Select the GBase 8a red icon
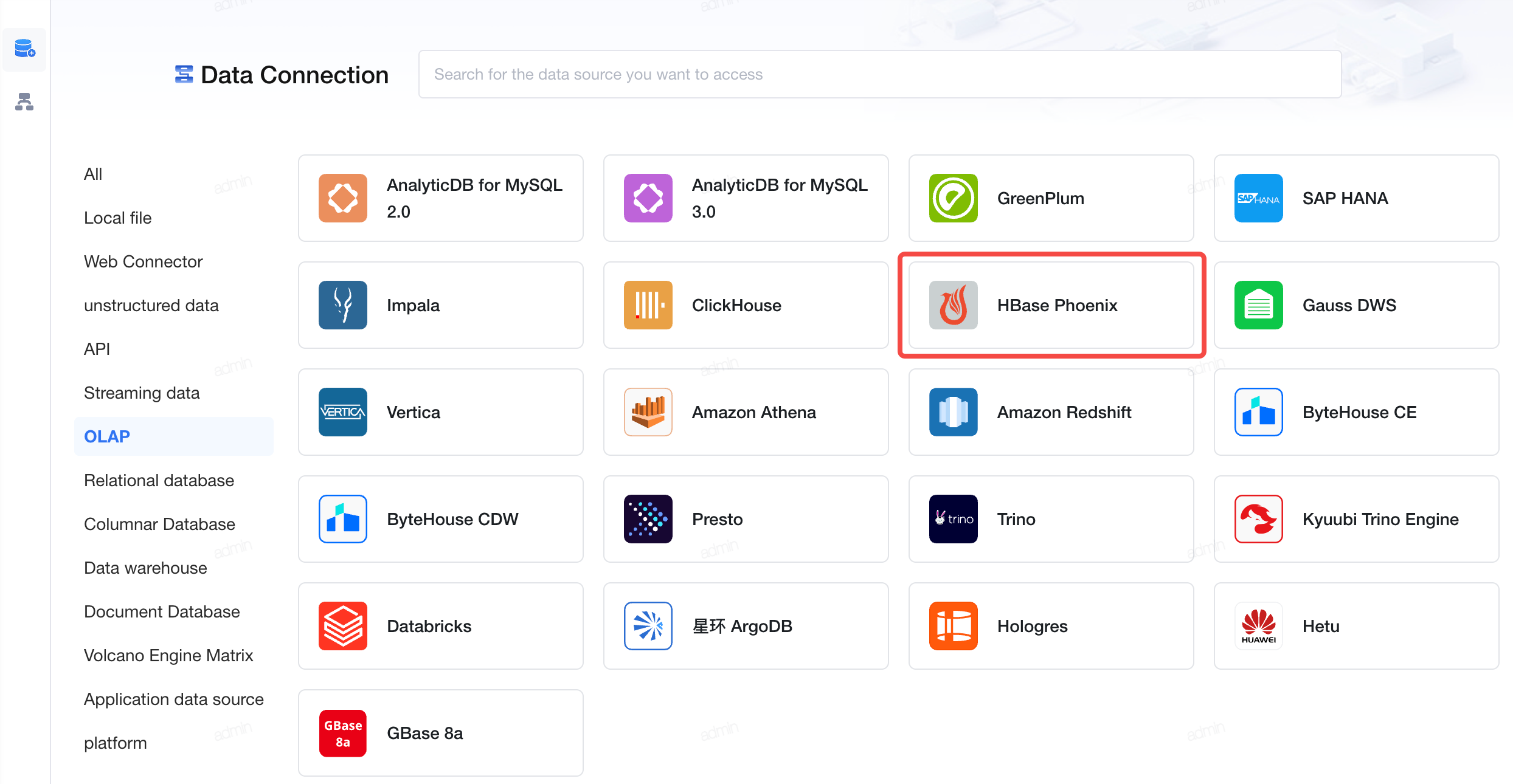 (x=342, y=733)
